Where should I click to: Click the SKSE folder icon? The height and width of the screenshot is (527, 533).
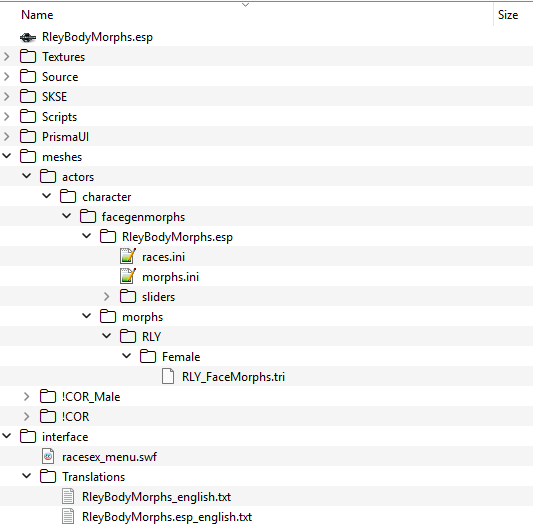coord(28,97)
